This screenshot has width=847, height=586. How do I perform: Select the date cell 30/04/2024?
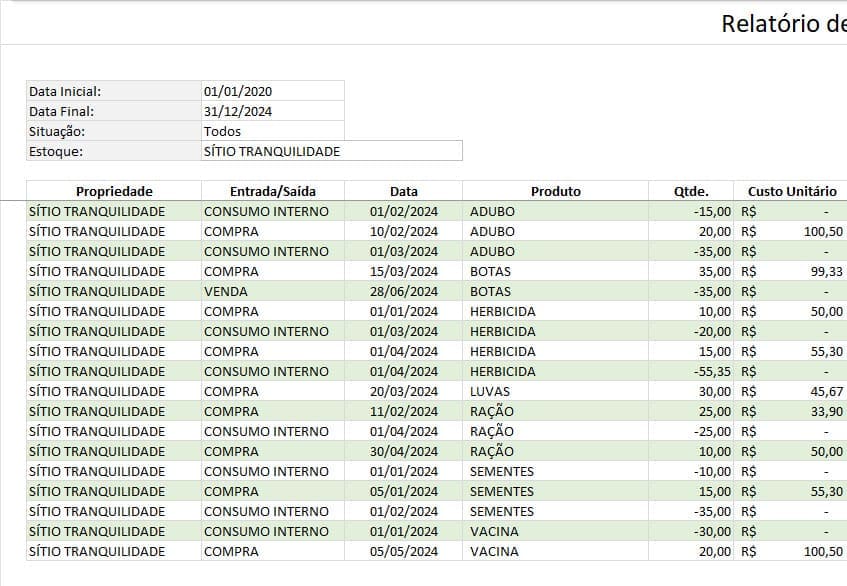coord(404,451)
